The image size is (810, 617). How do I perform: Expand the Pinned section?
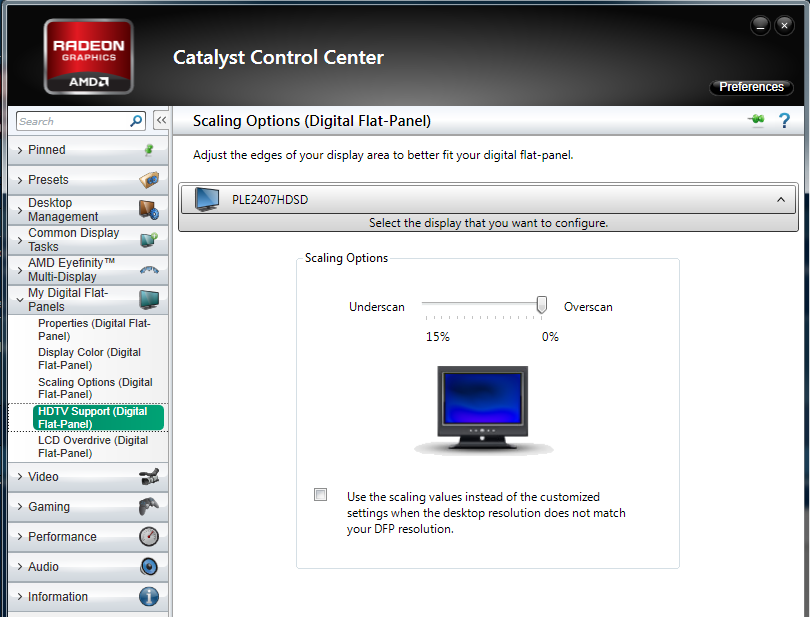tap(70, 150)
